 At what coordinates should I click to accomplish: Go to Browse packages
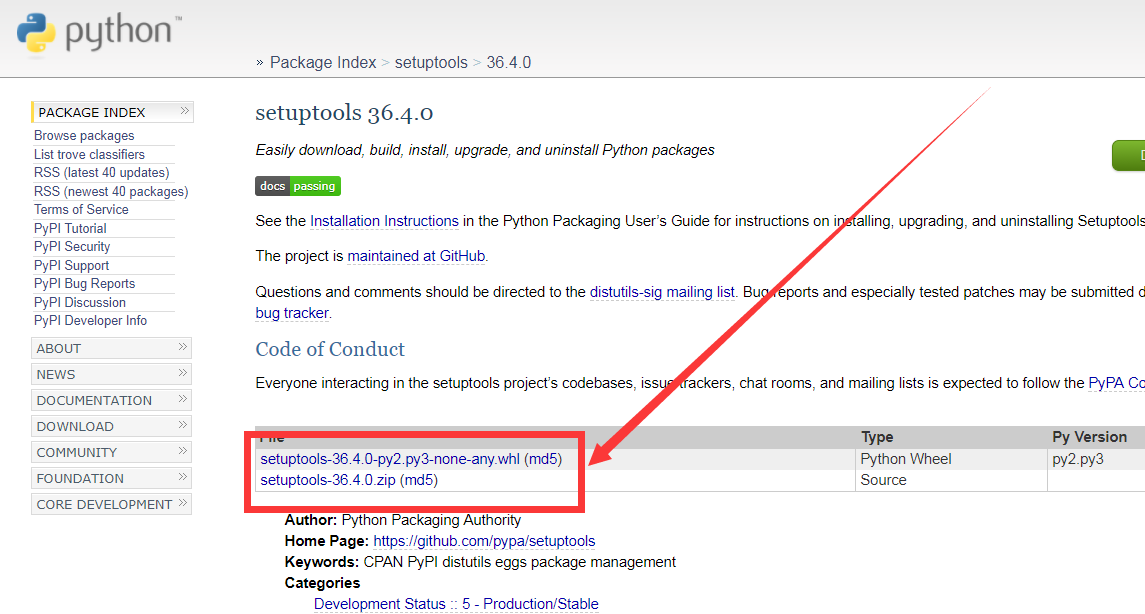84,135
